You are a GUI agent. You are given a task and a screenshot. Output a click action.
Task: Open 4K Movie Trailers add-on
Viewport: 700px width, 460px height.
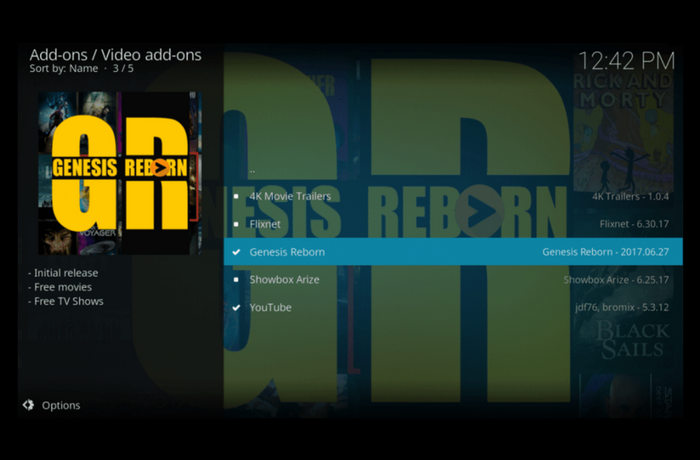click(453, 196)
